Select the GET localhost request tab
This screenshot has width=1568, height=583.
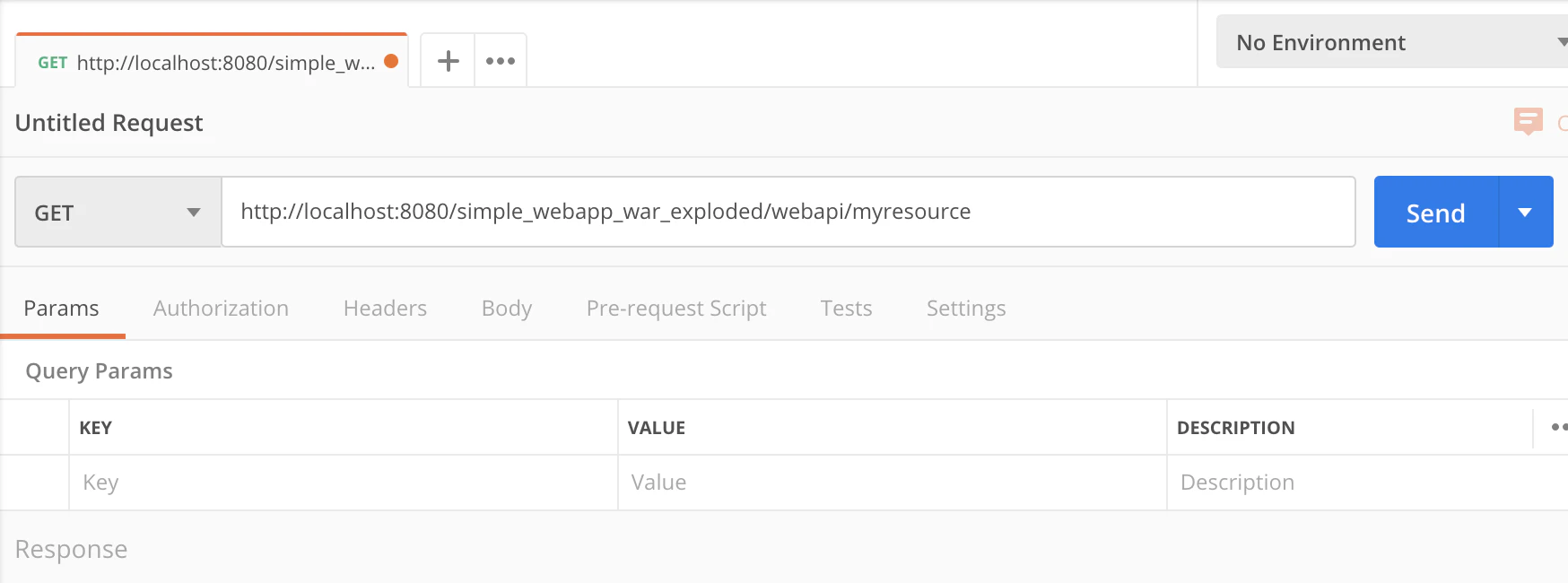[x=212, y=61]
